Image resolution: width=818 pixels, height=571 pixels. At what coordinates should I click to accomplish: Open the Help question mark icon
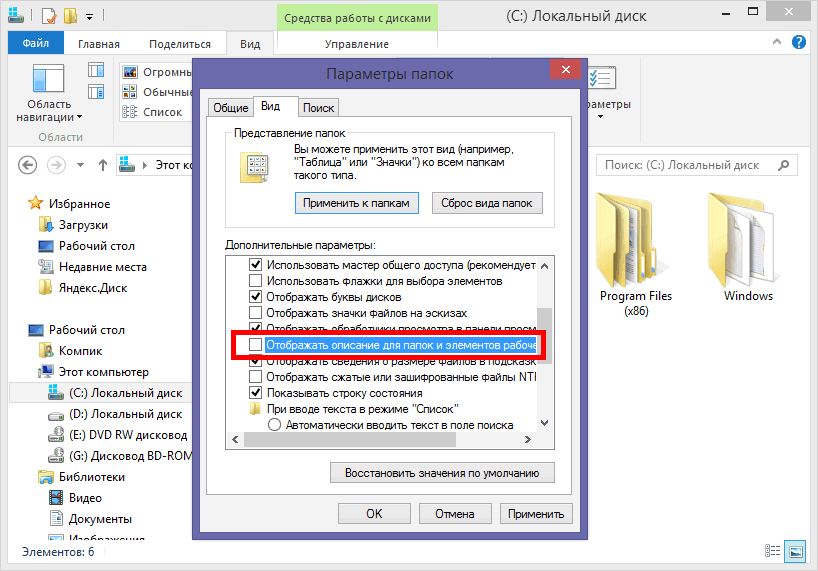[x=799, y=42]
